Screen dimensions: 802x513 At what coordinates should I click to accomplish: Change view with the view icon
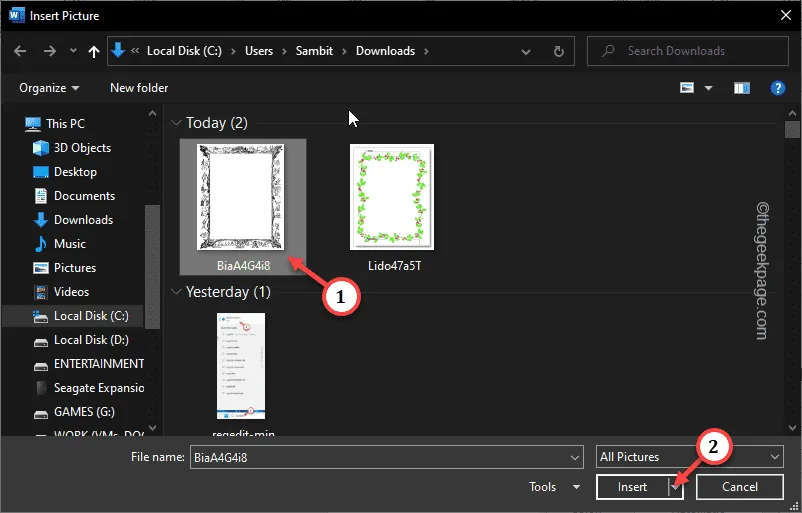[x=687, y=88]
